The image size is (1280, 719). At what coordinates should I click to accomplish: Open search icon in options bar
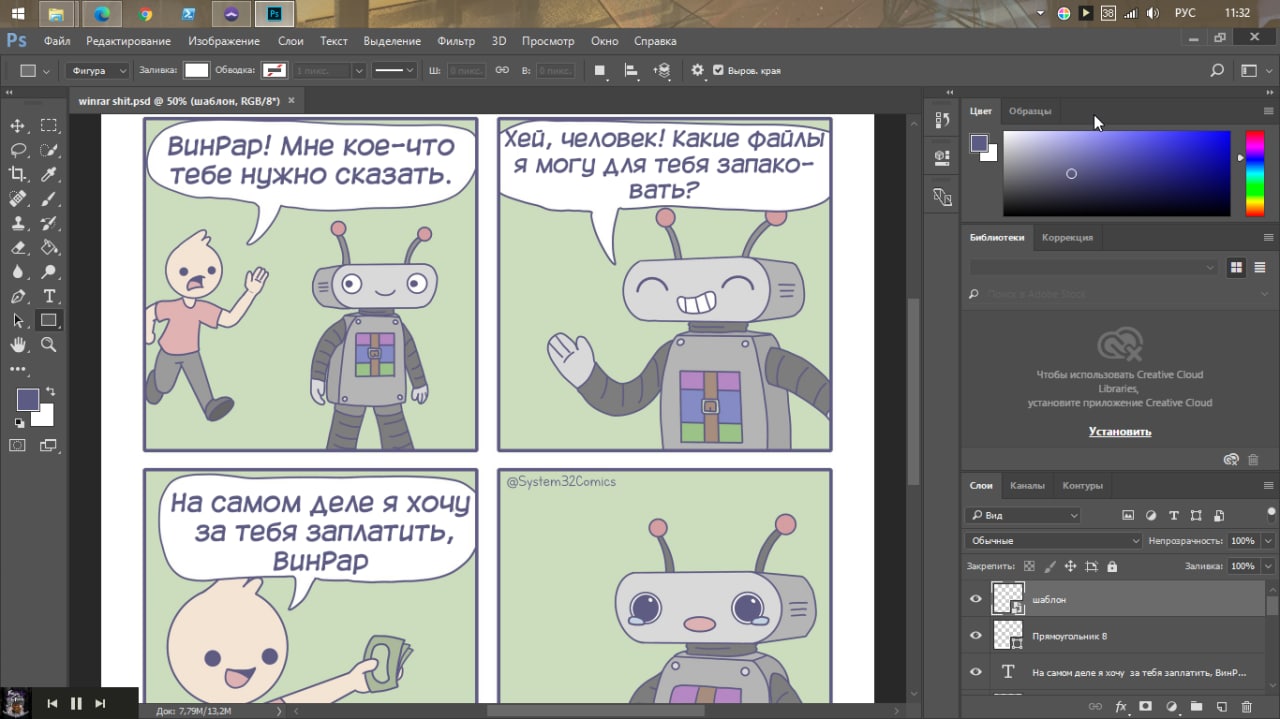click(x=1217, y=71)
